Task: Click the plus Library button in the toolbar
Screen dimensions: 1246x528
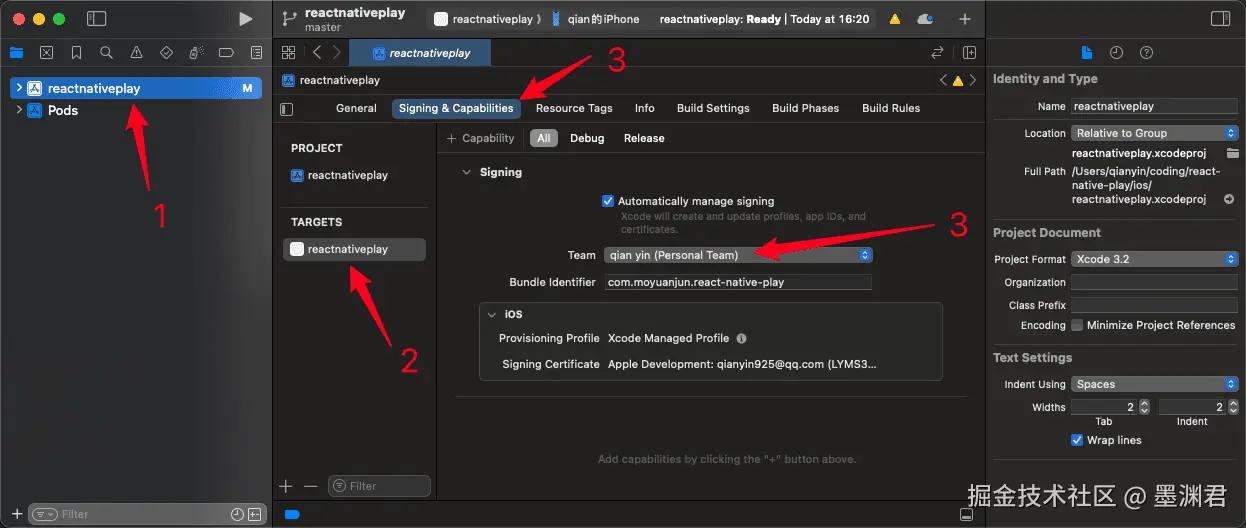Action: click(x=964, y=19)
